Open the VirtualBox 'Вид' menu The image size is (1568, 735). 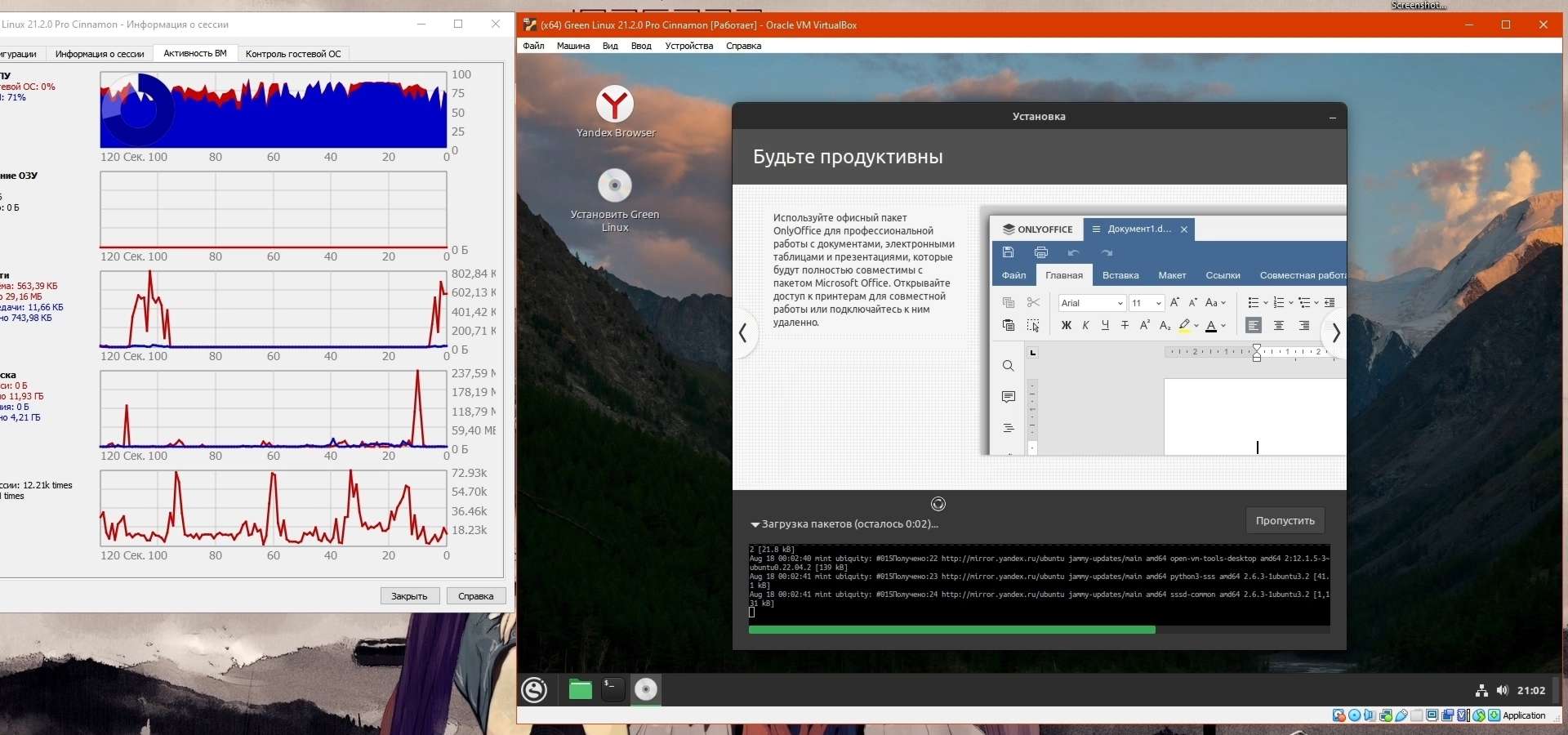pyautogui.click(x=610, y=46)
